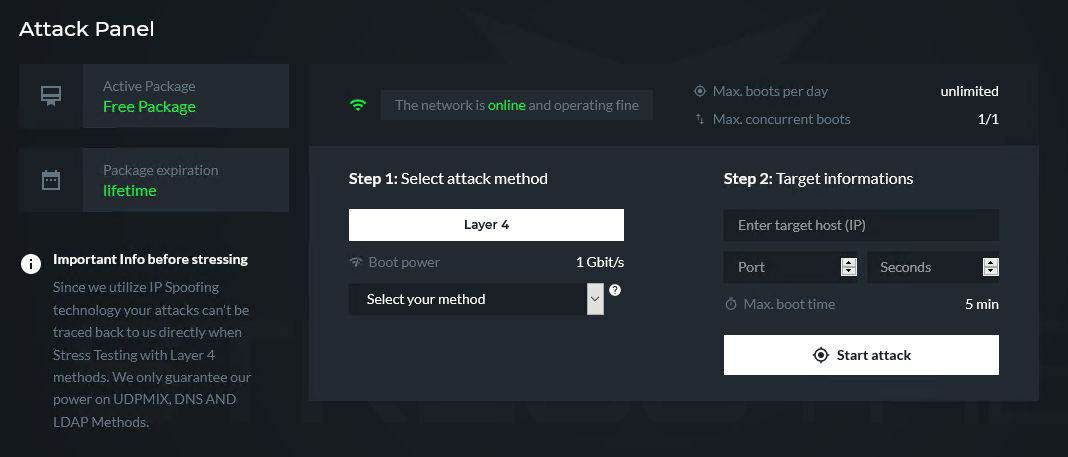Increase the Port value with up arrow

click(x=849, y=262)
